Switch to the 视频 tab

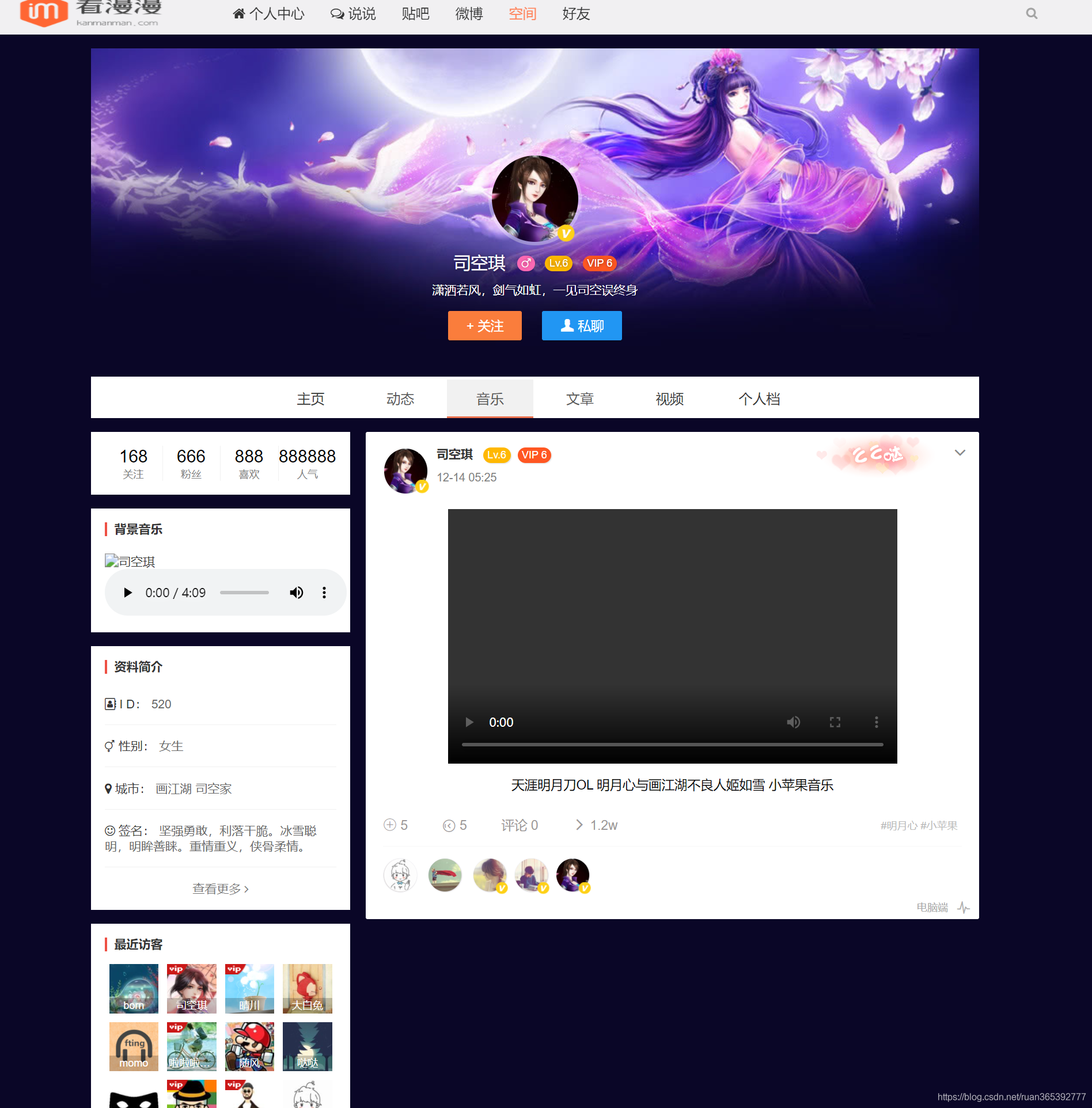tap(670, 399)
